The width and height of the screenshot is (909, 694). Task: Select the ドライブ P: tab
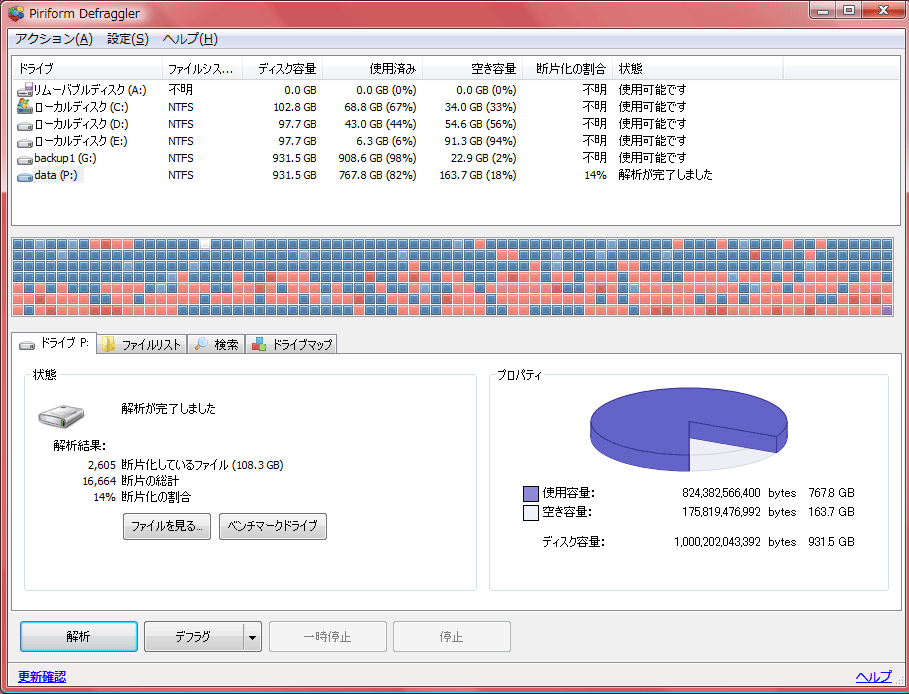[54, 343]
